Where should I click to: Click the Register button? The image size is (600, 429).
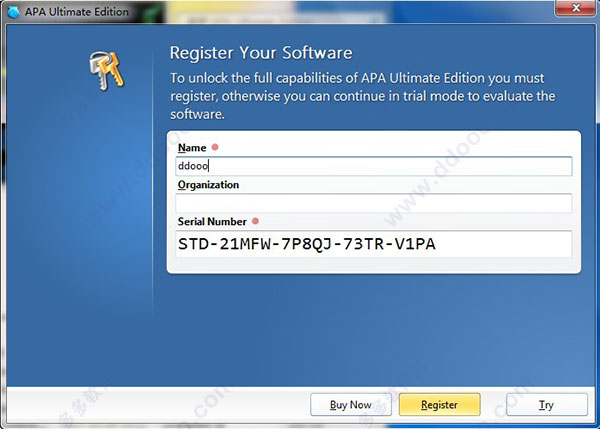pos(439,405)
